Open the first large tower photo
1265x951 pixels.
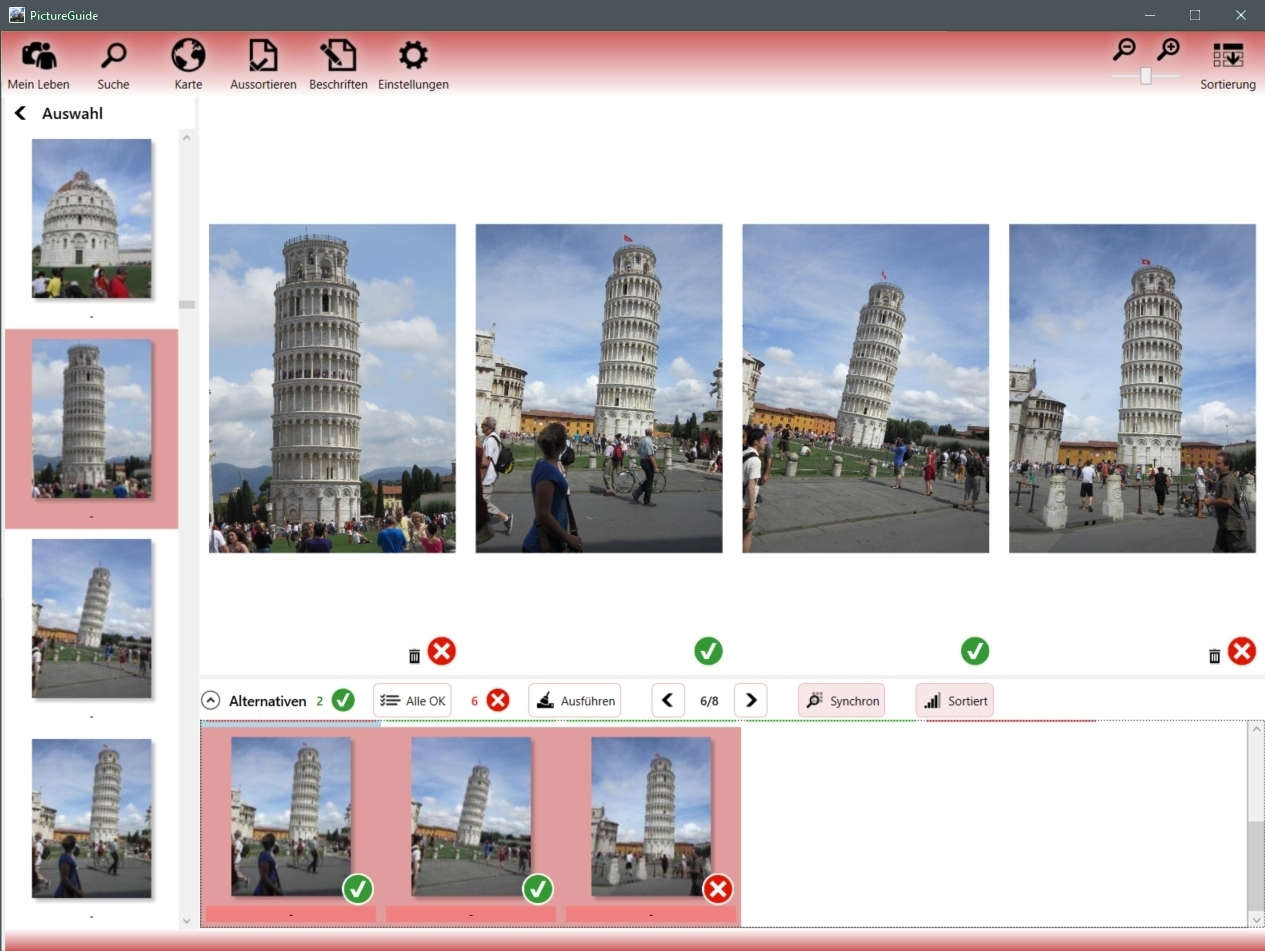click(x=332, y=388)
